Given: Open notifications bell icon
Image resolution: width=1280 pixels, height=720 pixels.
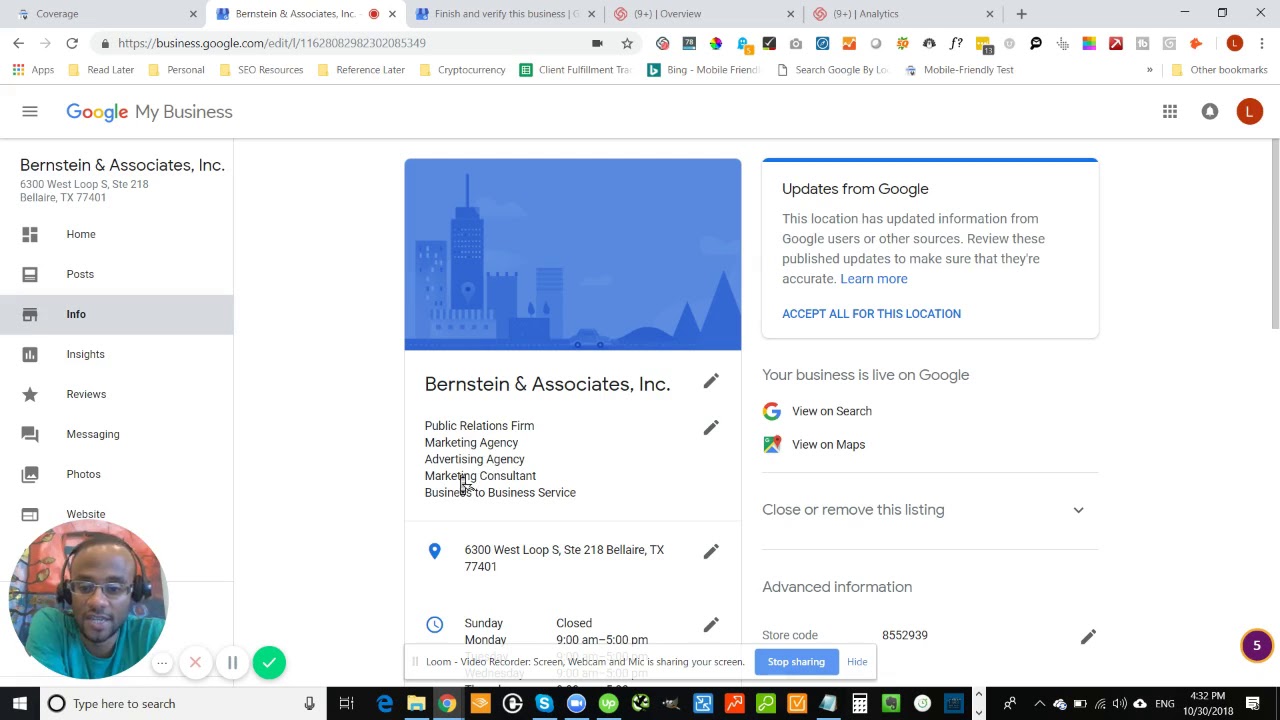Looking at the screenshot, I should (1210, 112).
